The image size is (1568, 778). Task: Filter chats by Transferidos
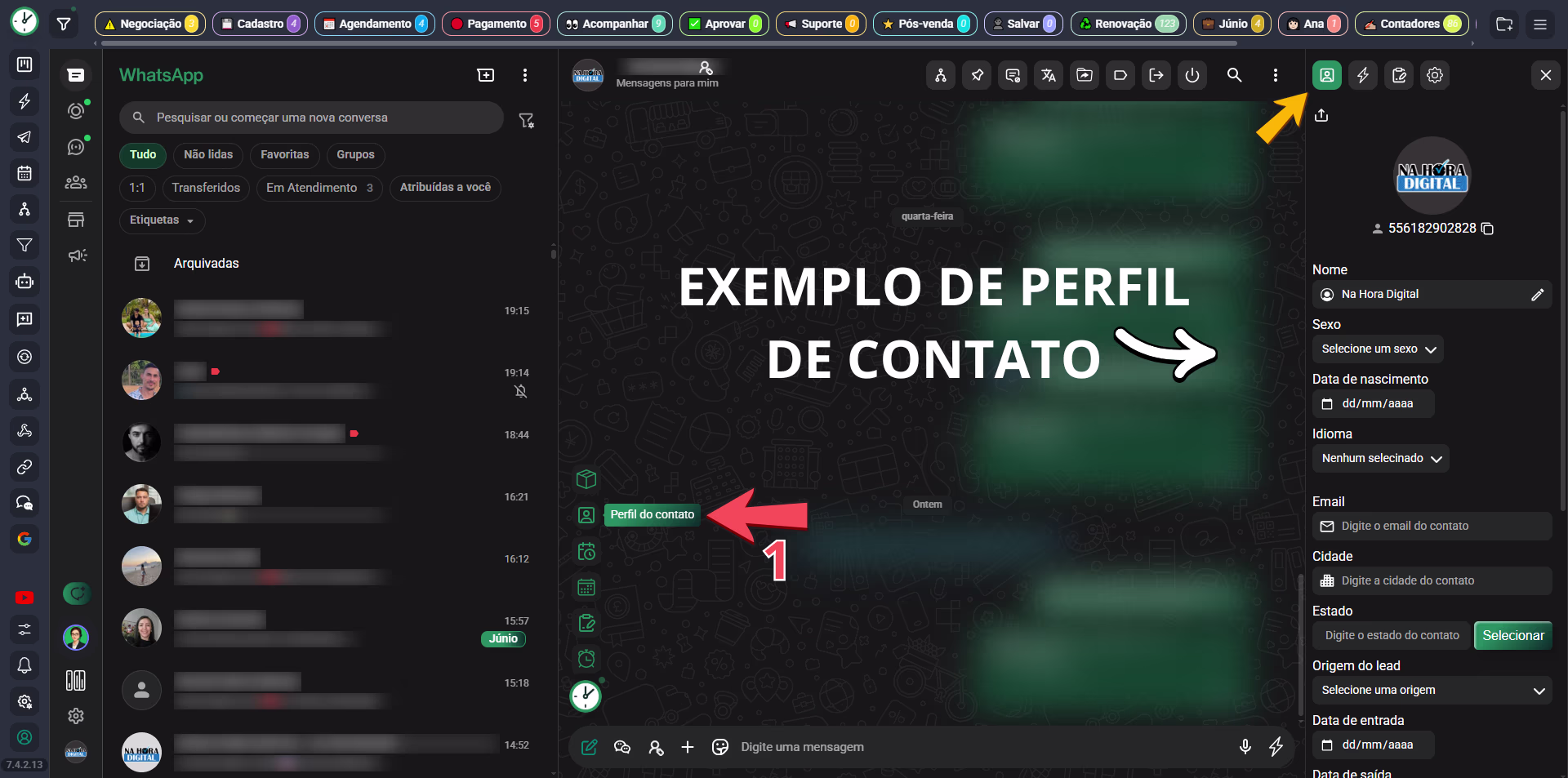click(x=206, y=188)
